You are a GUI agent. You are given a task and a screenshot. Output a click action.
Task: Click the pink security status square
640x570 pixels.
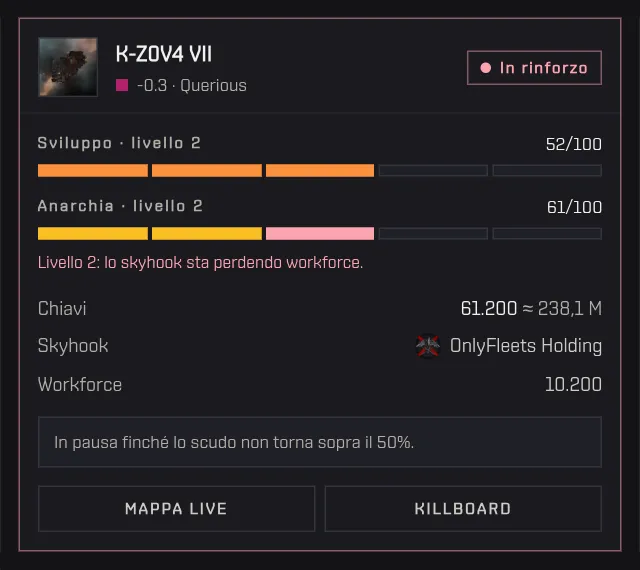[122, 85]
